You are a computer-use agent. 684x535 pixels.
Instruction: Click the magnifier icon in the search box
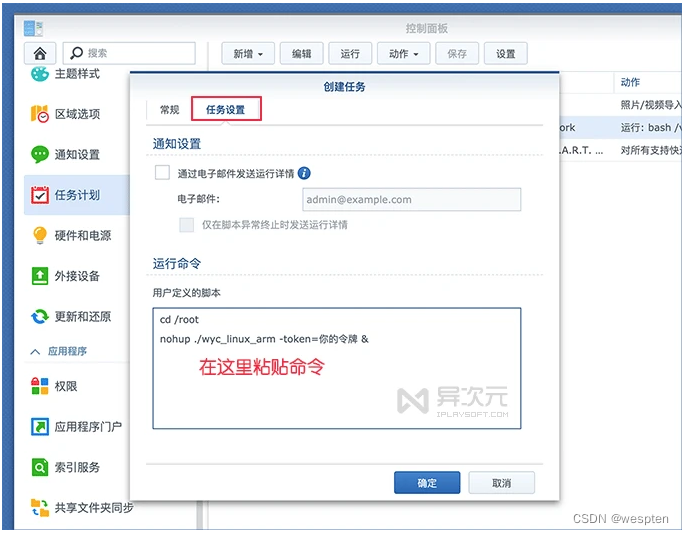click(x=76, y=53)
